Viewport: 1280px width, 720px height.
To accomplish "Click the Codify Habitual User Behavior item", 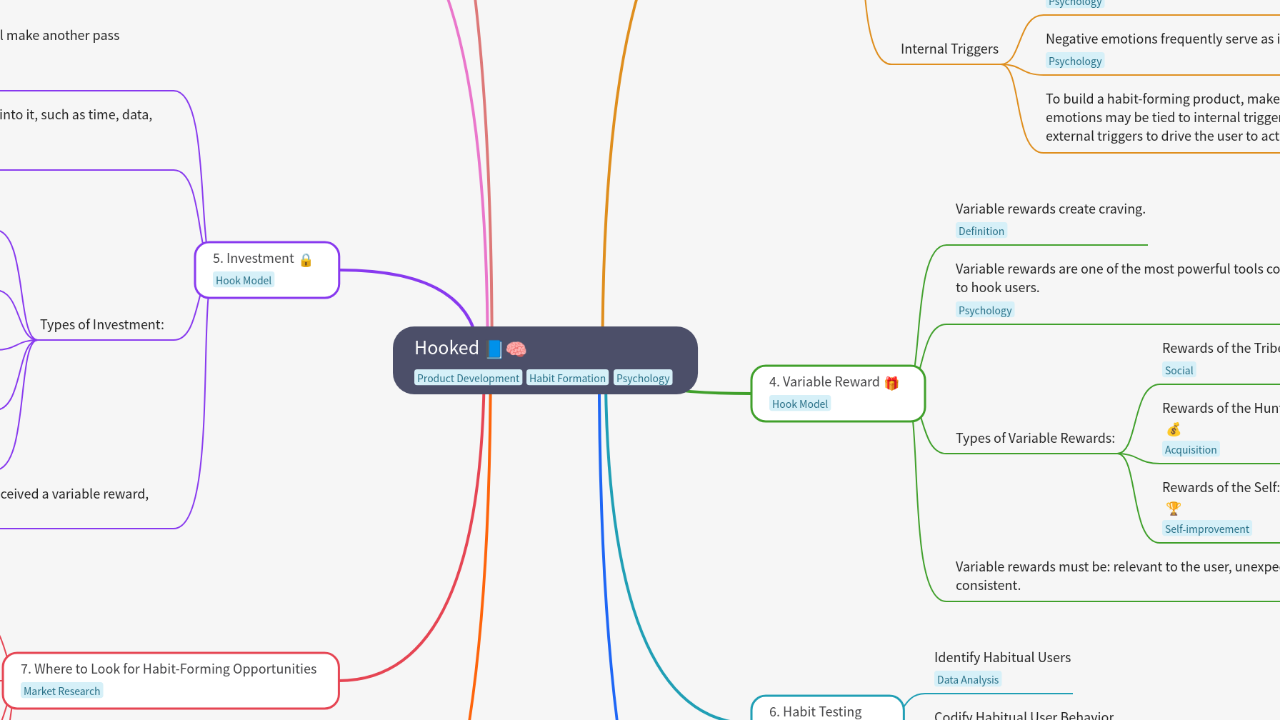I will [x=1023, y=714].
